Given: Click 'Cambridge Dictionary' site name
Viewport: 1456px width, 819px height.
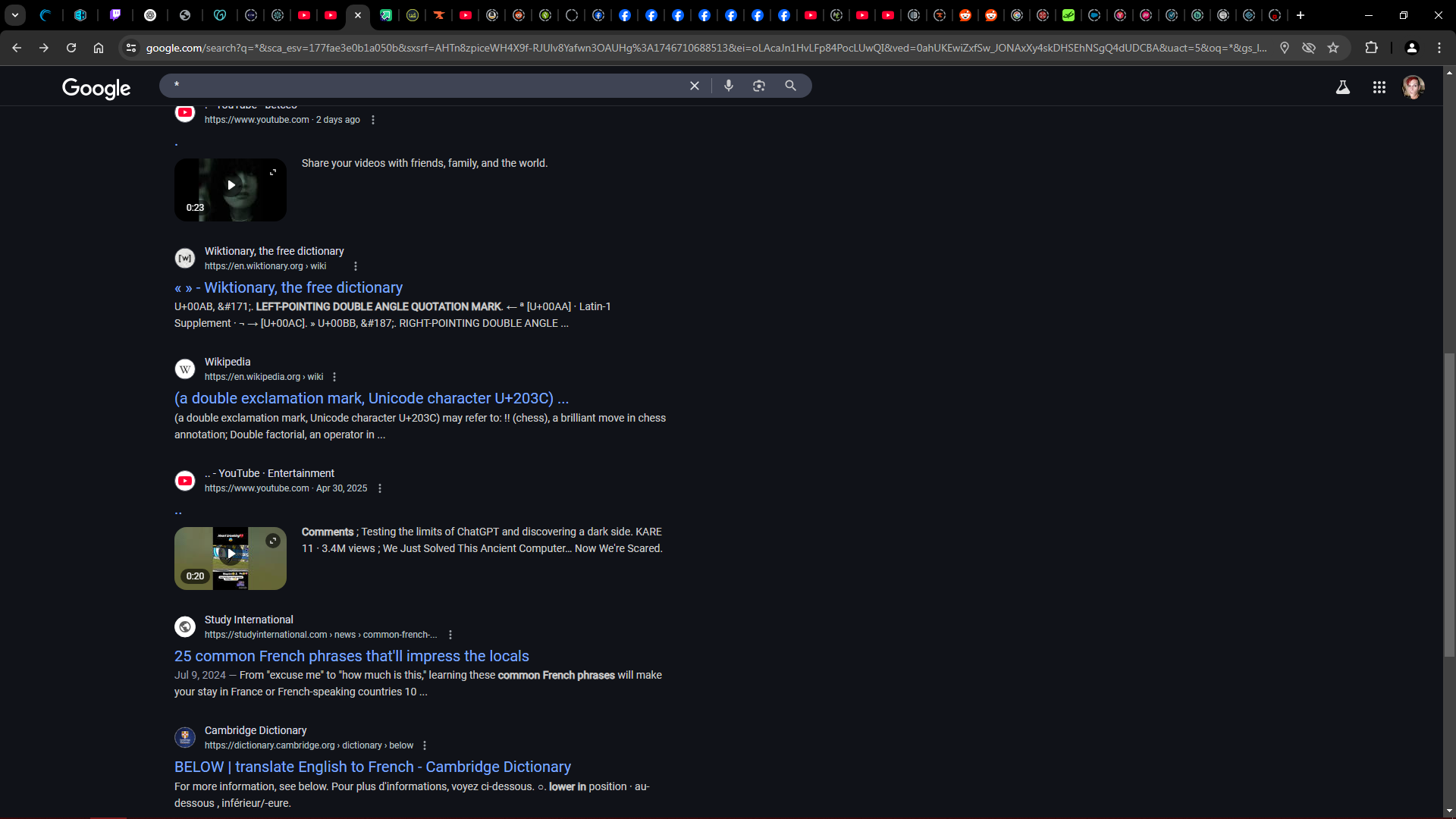Looking at the screenshot, I should (x=256, y=730).
